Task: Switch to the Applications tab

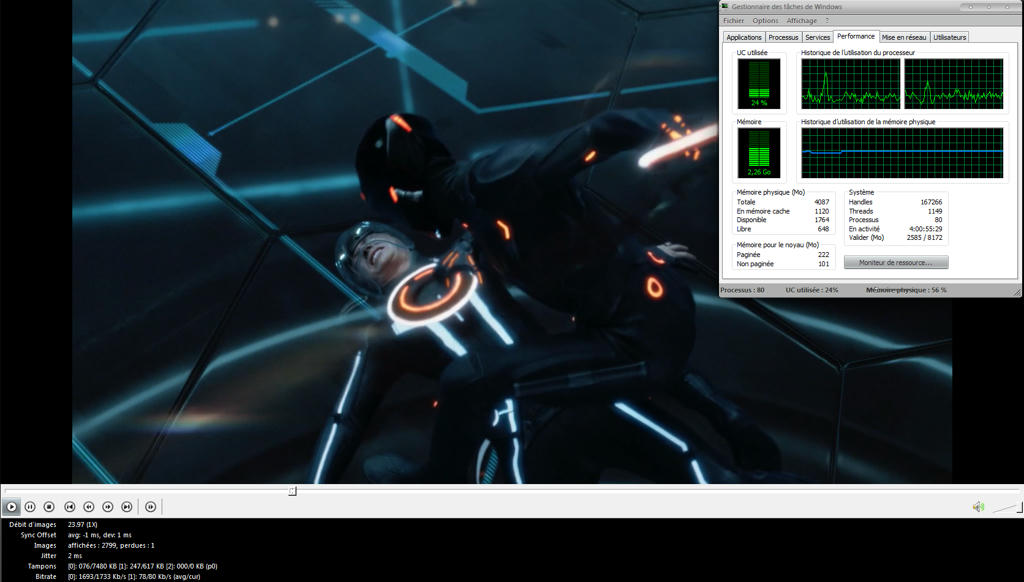Action: coord(744,37)
